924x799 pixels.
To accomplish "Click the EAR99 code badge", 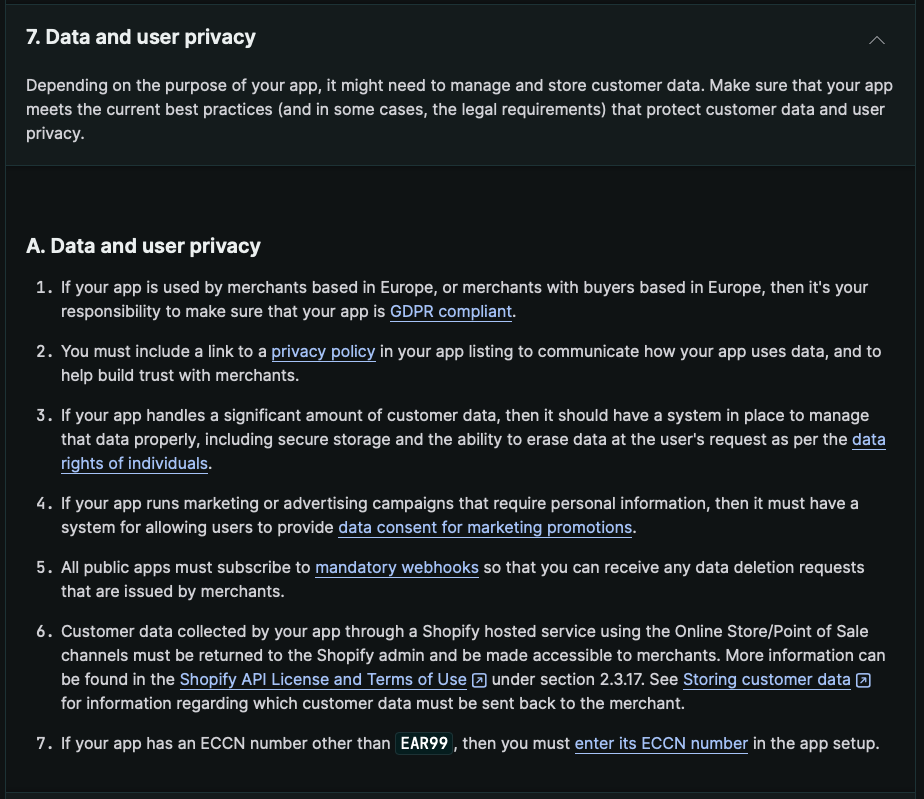I will pyautogui.click(x=425, y=743).
